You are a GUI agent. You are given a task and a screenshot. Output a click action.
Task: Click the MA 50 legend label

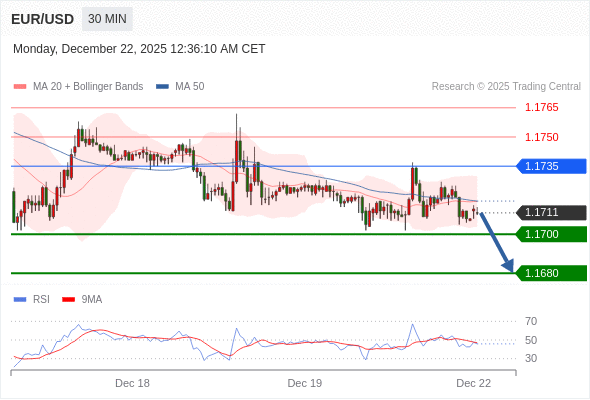click(190, 87)
